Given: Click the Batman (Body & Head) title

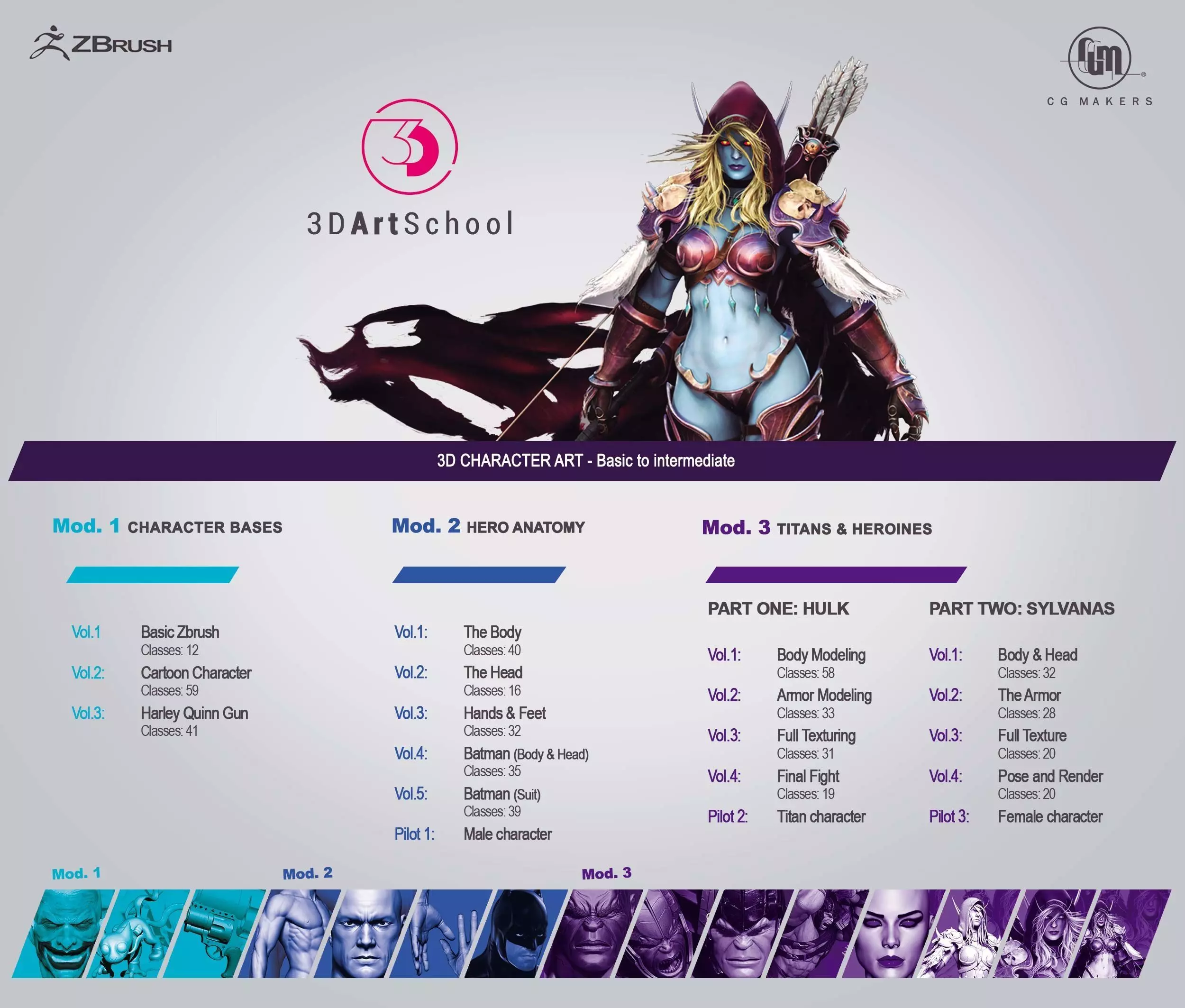Looking at the screenshot, I should tap(526, 754).
